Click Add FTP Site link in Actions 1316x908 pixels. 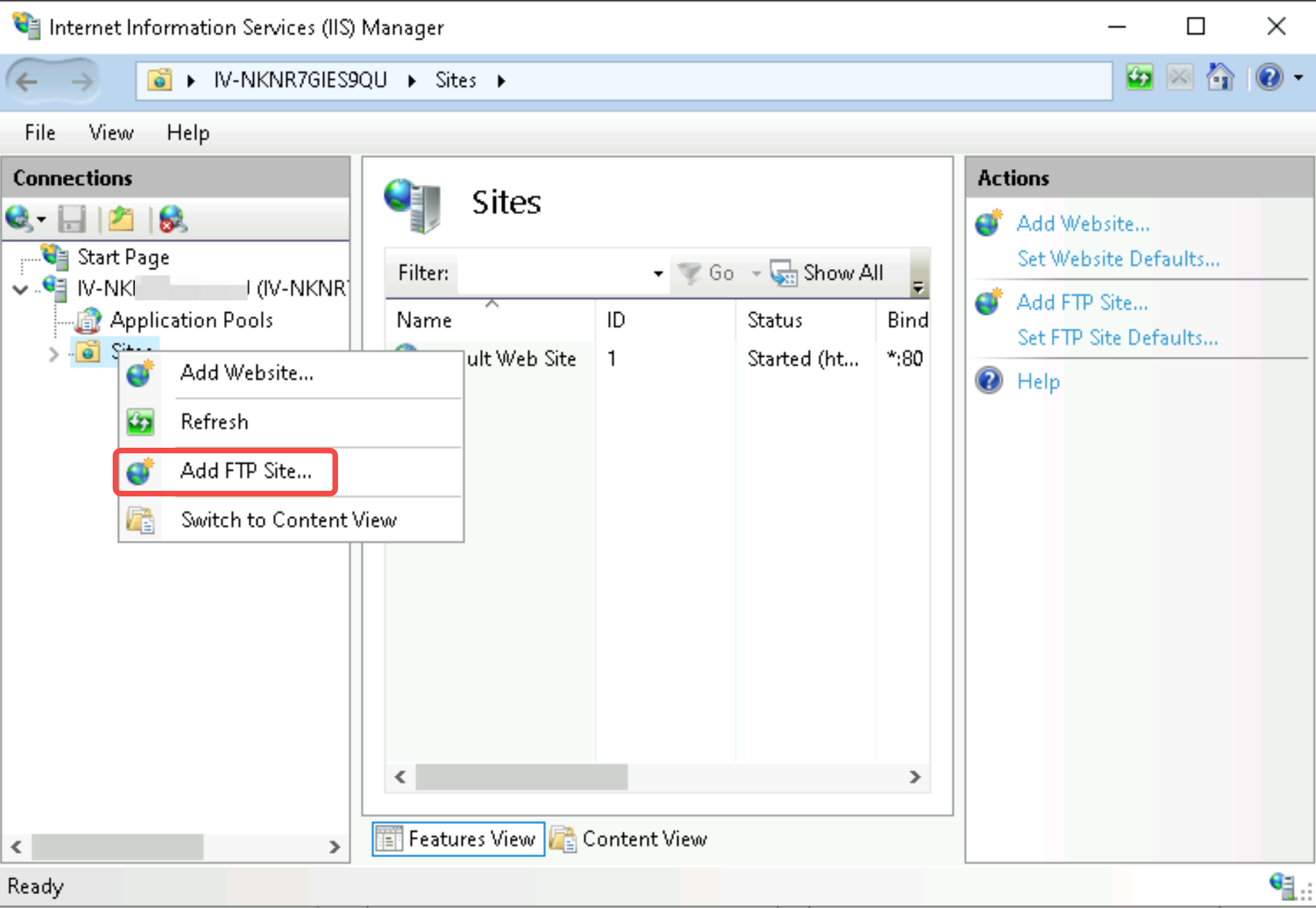click(x=1082, y=302)
